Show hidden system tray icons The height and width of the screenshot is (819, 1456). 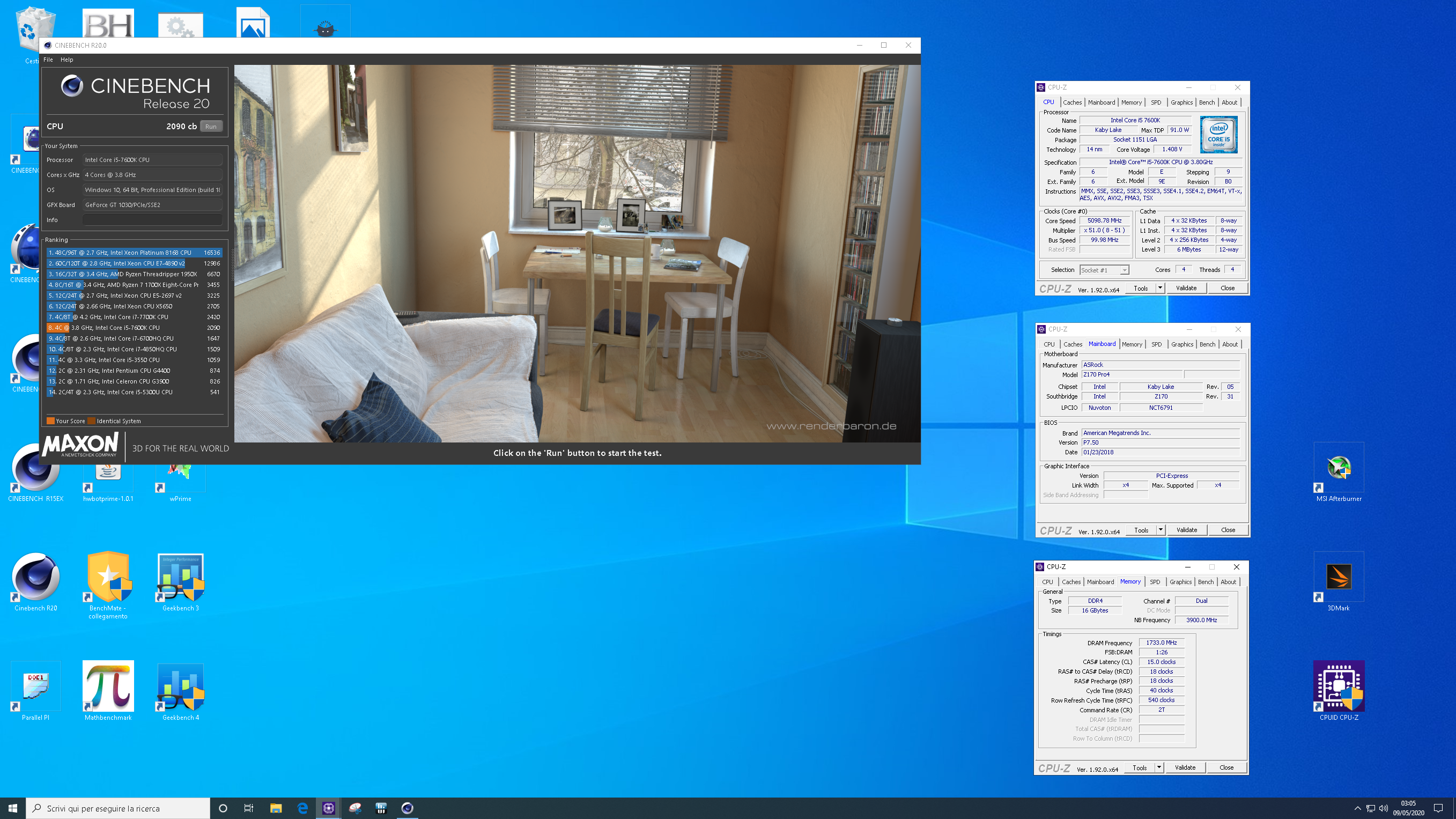(1357, 808)
